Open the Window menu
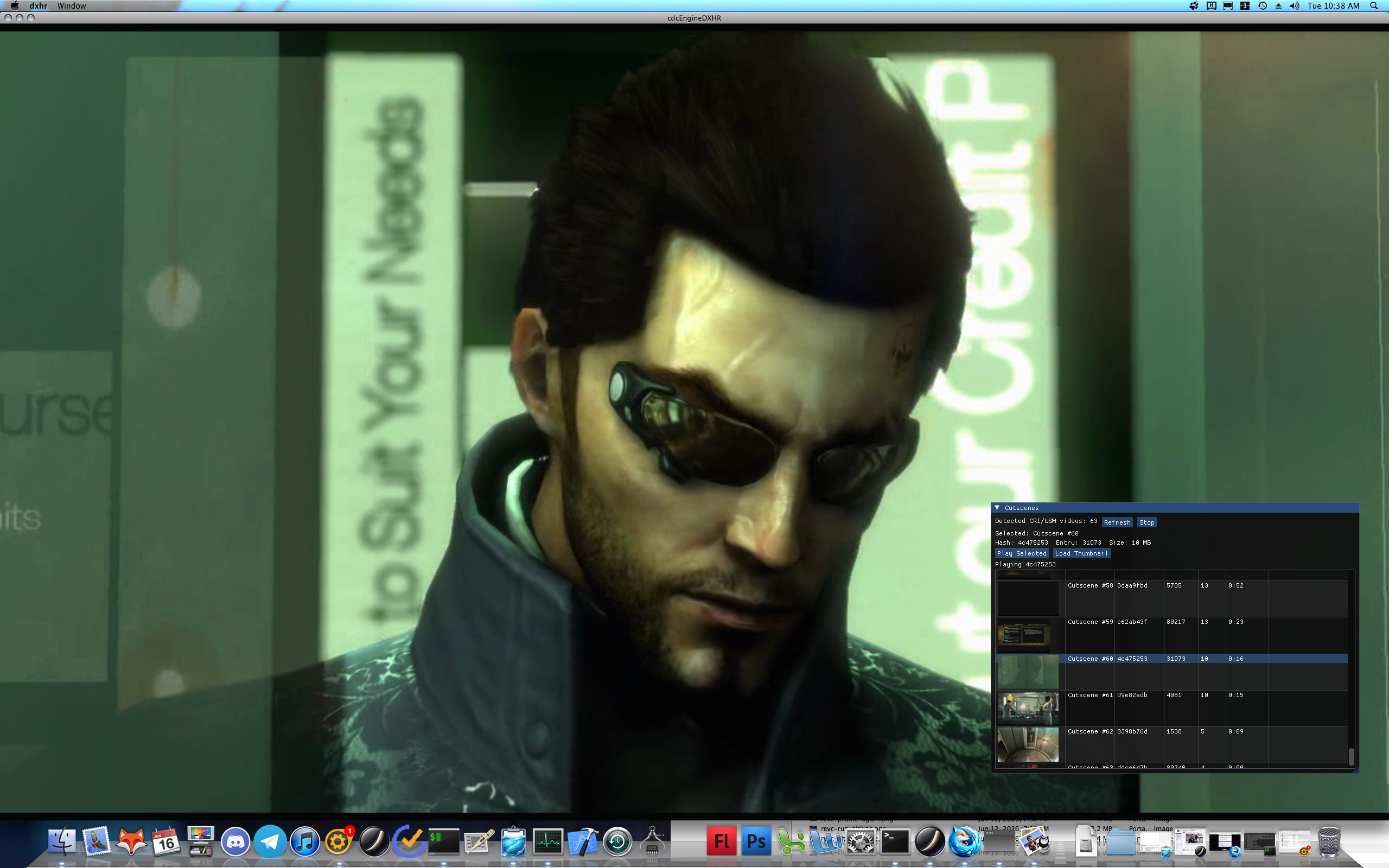The image size is (1389, 868). [71, 6]
